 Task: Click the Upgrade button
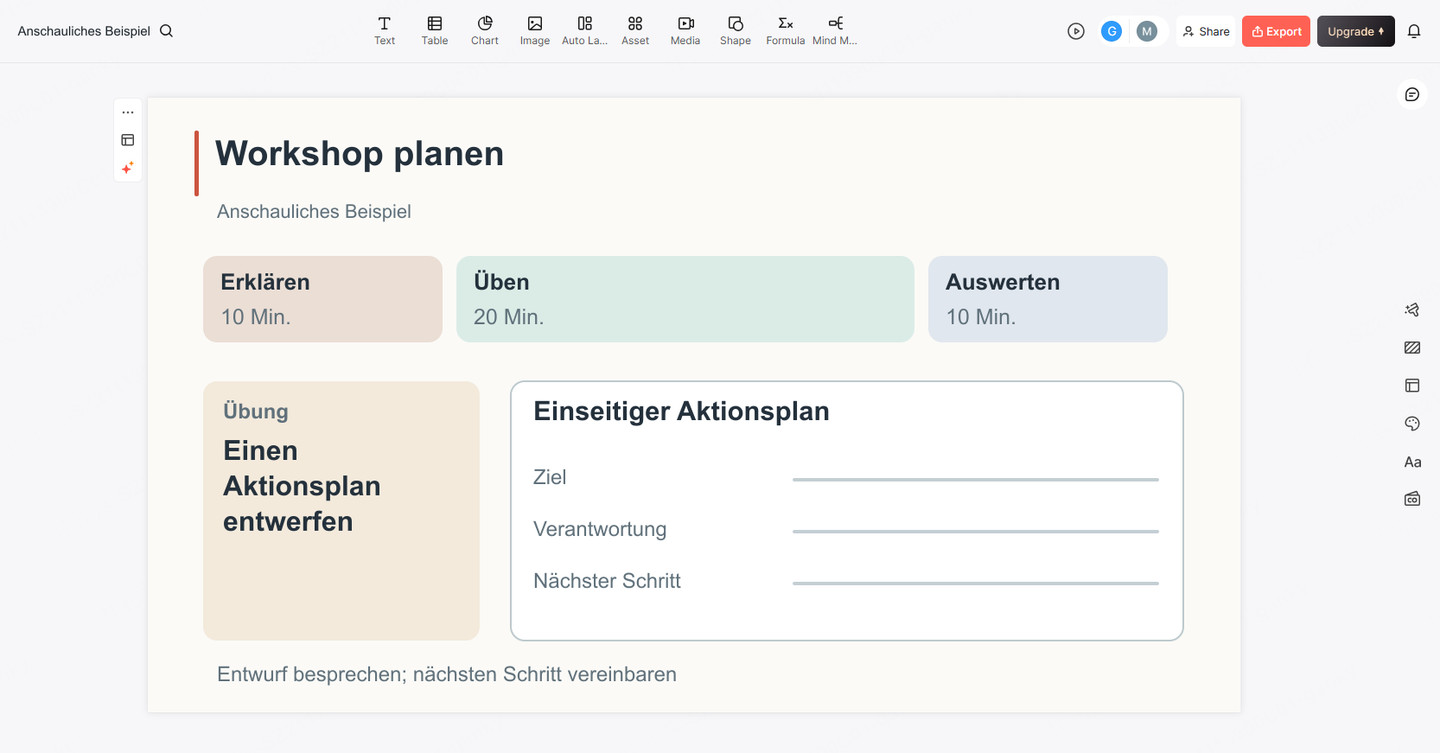pos(1356,31)
